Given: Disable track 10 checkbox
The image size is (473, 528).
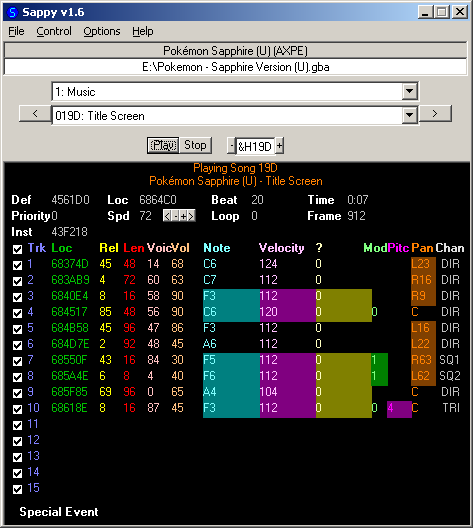Looking at the screenshot, I should click(18, 409).
